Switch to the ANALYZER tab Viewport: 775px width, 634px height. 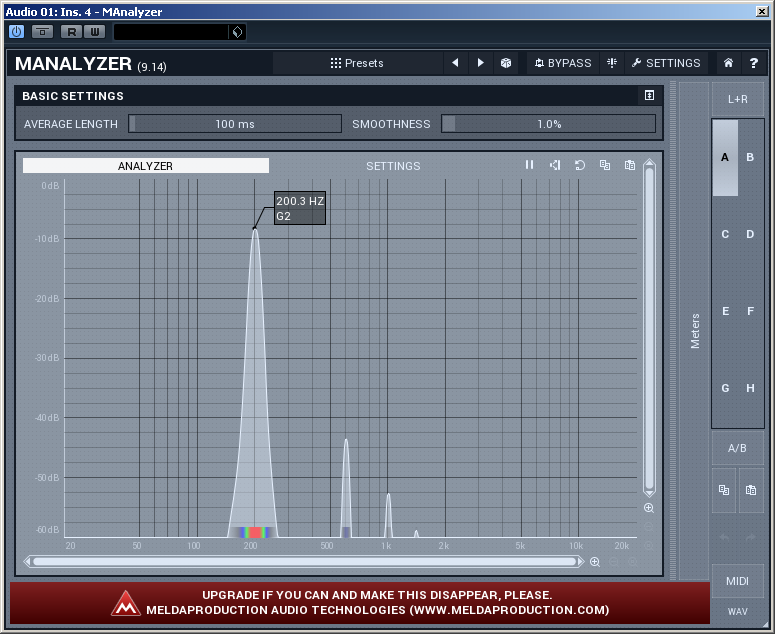[x=146, y=166]
